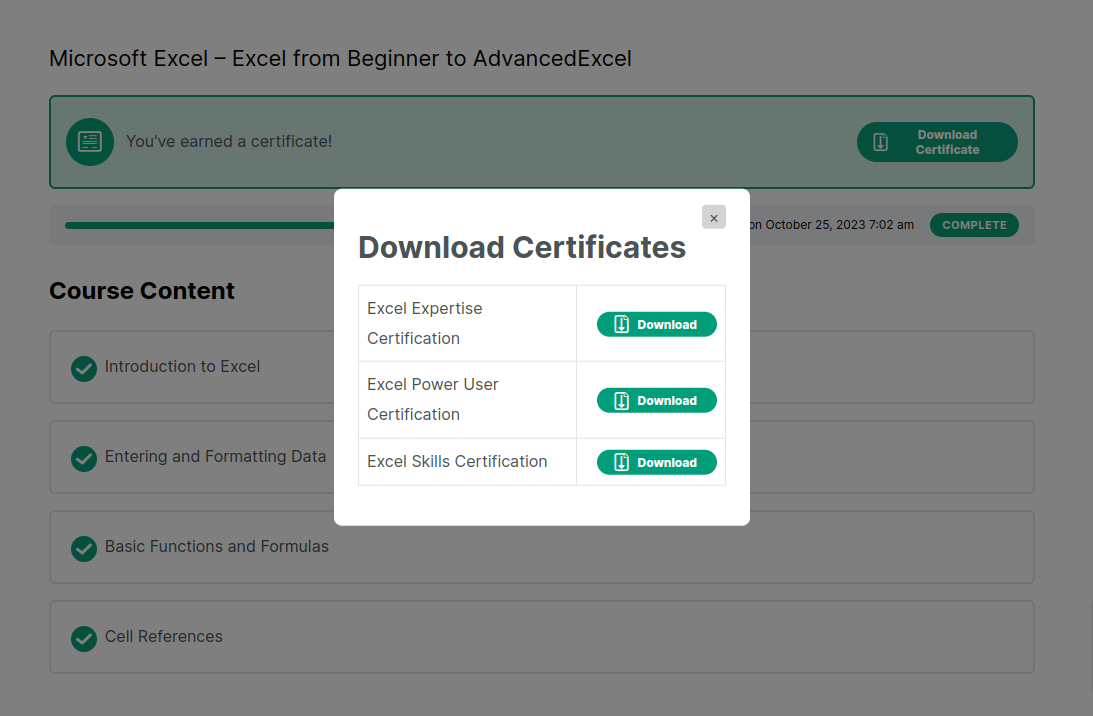1093x716 pixels.
Task: Click checkmark by Basic Functions and Formulas
Action: pyautogui.click(x=84, y=548)
